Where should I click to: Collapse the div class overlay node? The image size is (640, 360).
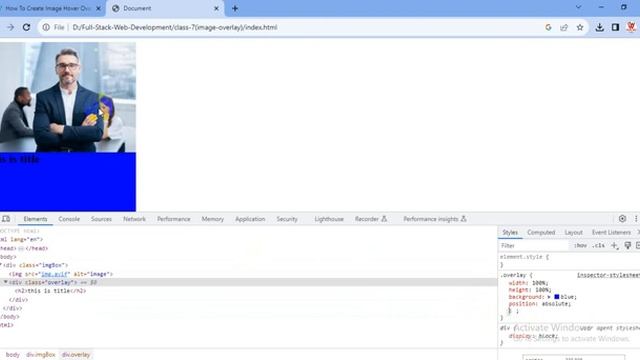6,282
